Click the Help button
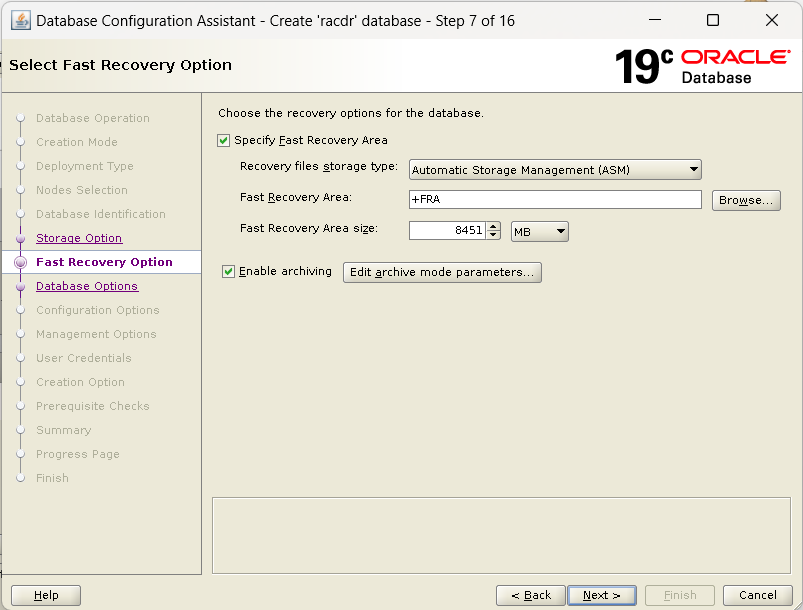This screenshot has height=610, width=803. click(46, 595)
